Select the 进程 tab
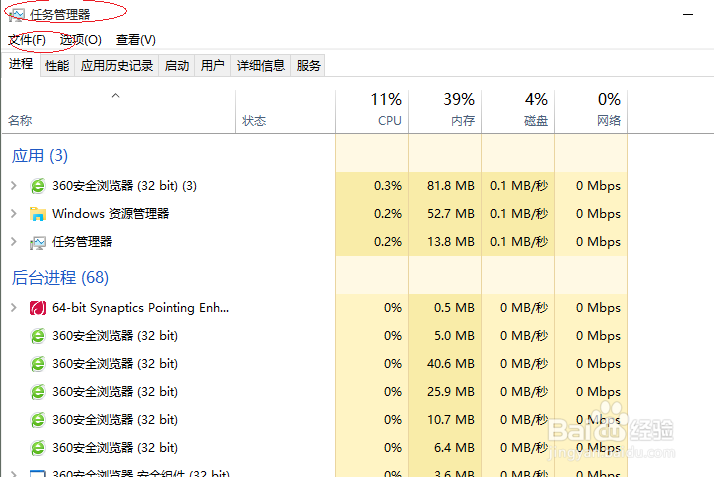 tap(21, 64)
